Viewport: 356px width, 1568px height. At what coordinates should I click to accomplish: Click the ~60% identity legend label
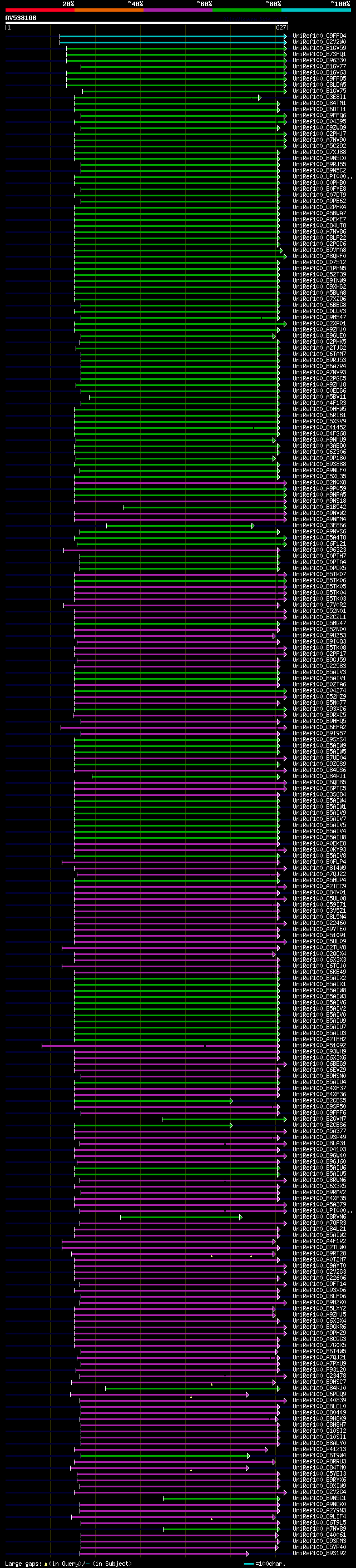[205, 4]
